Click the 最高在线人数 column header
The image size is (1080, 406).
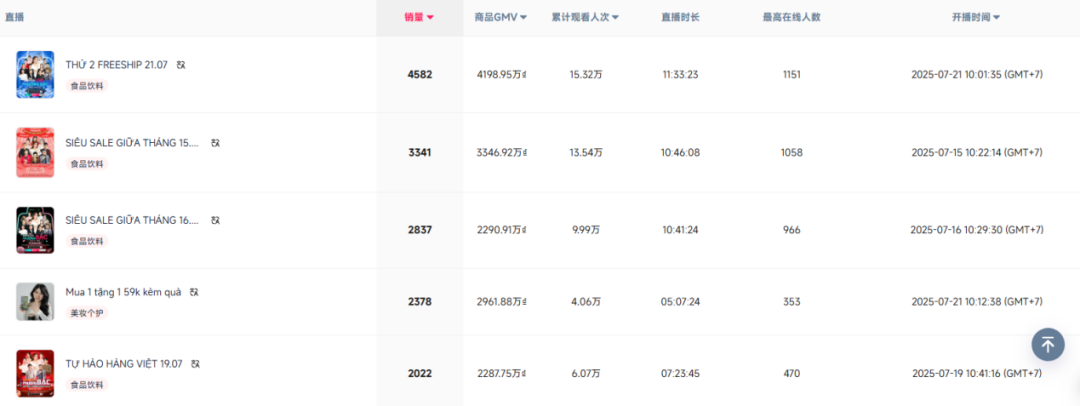[791, 17]
